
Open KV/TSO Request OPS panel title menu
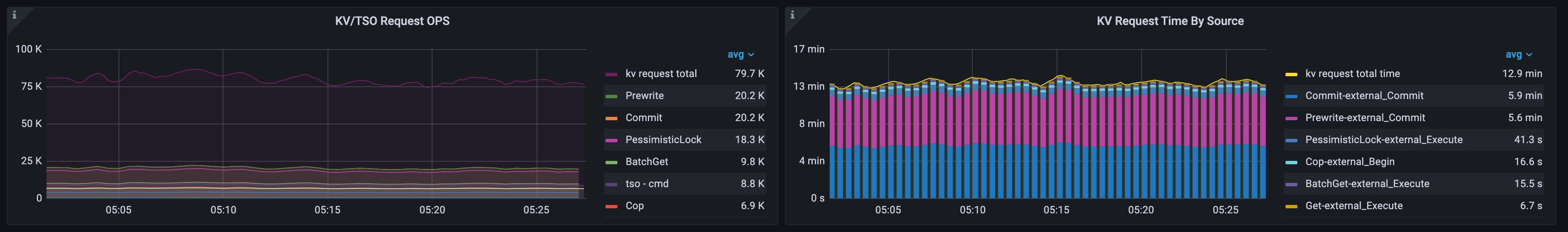[392, 21]
